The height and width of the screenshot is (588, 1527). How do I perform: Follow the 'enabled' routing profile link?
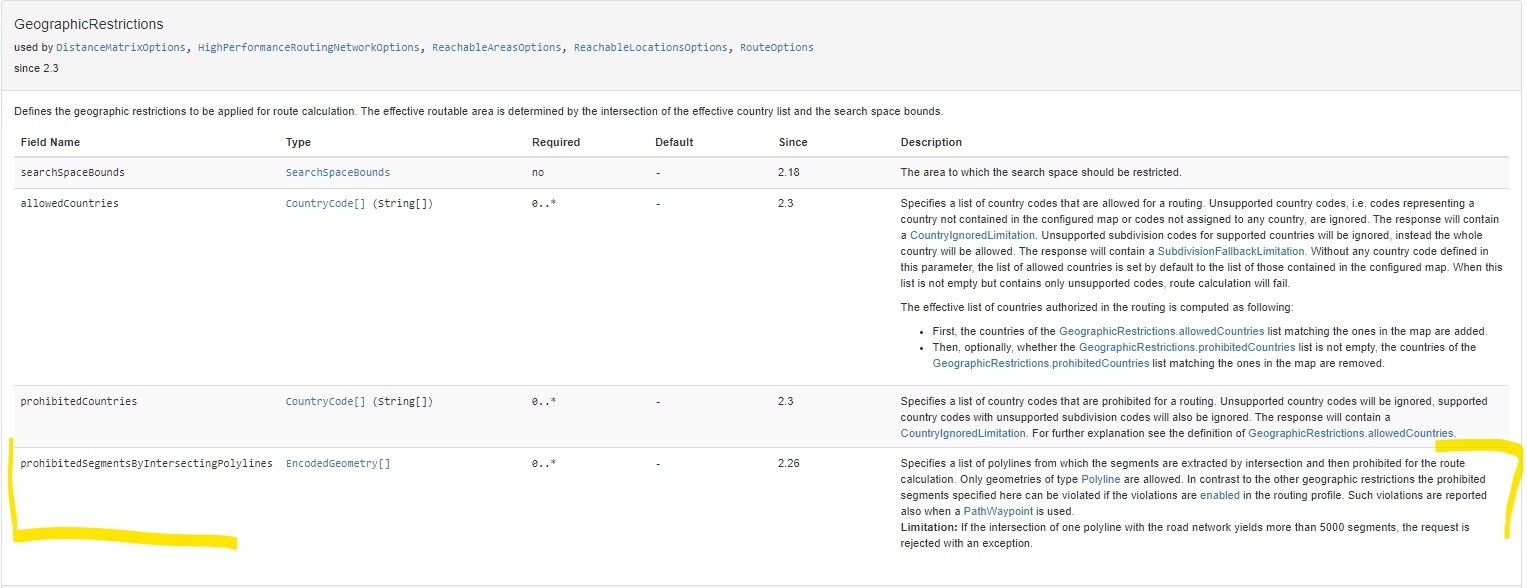pyautogui.click(x=1219, y=496)
